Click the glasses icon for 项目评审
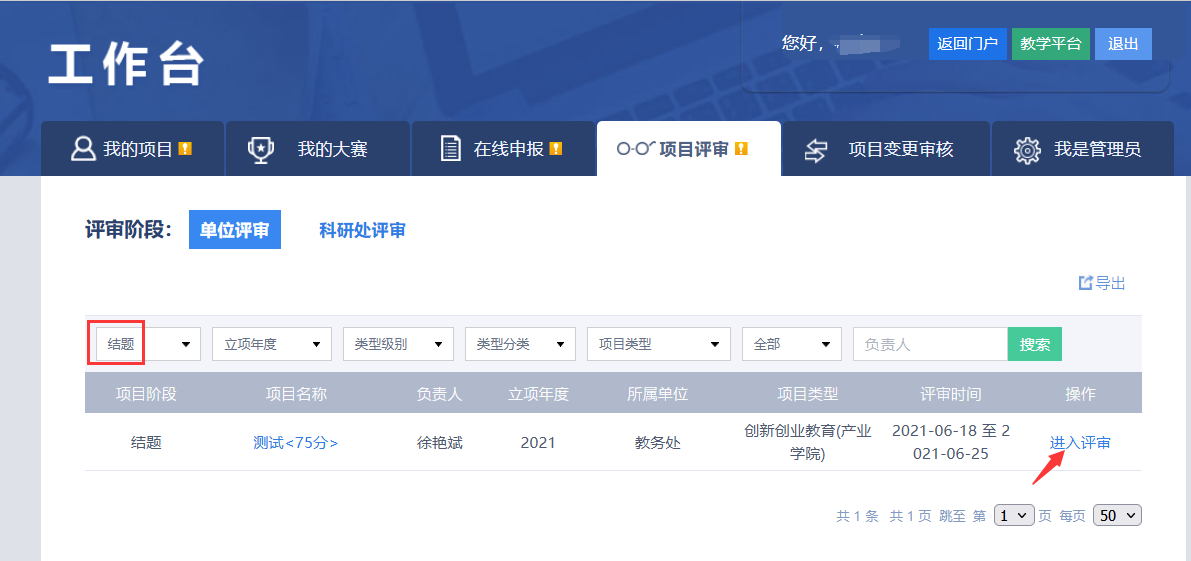Screen dimensions: 1191x561 click(x=636, y=149)
